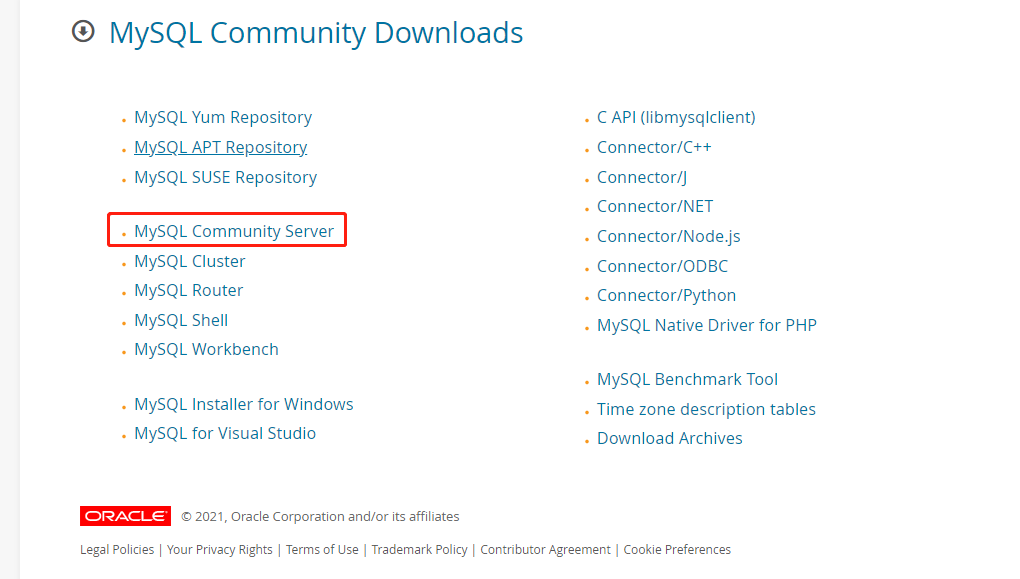The width and height of the screenshot is (1020, 579).
Task: Open Trademark Policy footer link
Action: tap(420, 550)
